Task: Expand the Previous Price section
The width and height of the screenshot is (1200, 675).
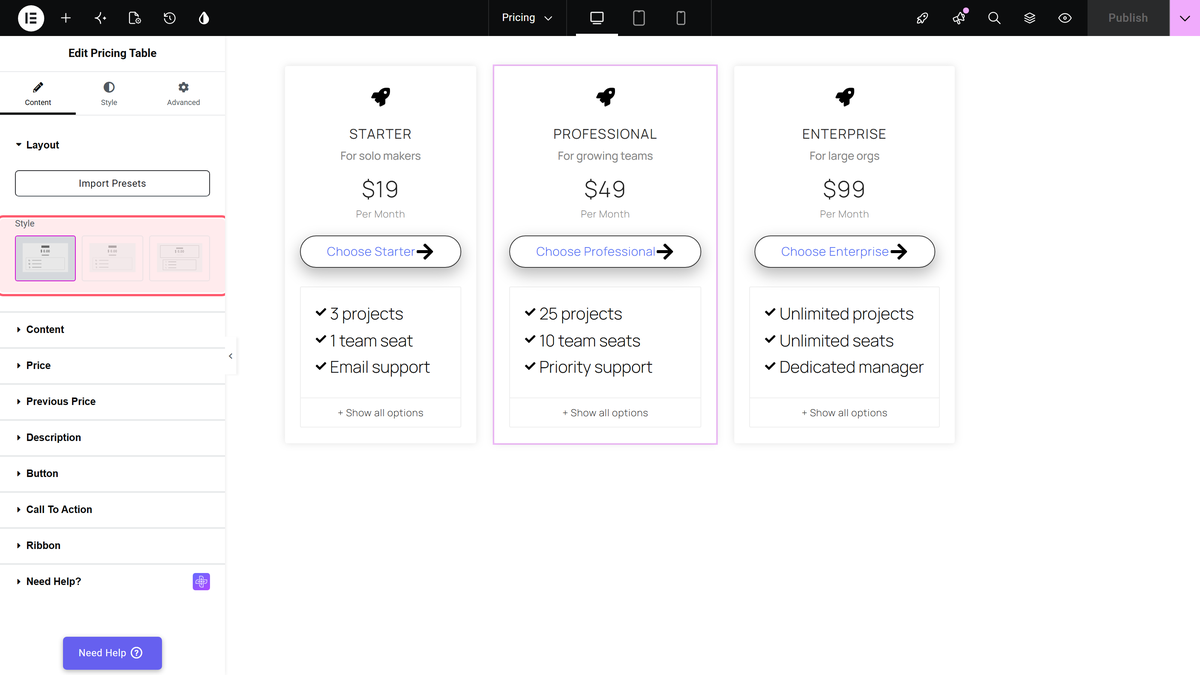Action: 112,402
